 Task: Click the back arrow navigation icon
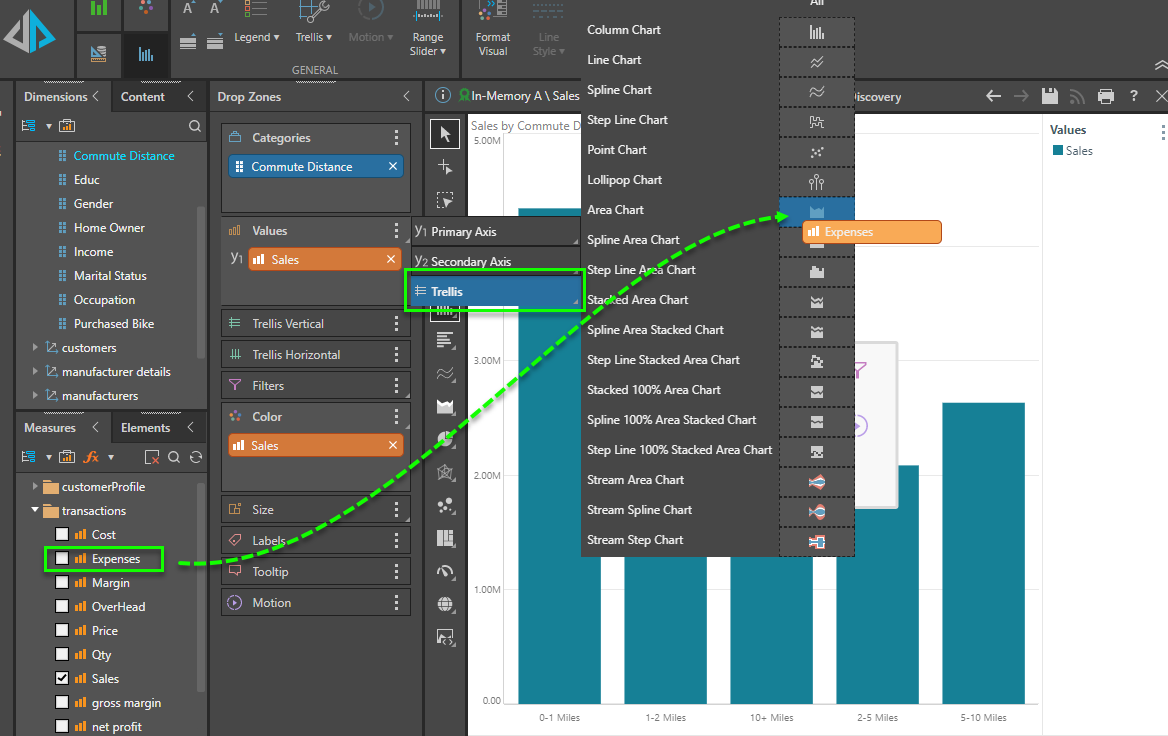click(x=993, y=97)
